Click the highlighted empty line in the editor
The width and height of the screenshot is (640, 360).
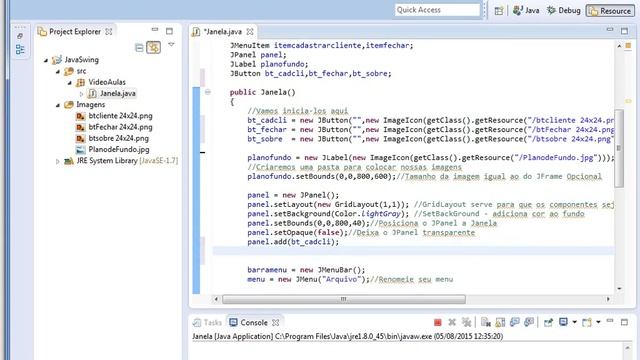[x=413, y=251]
